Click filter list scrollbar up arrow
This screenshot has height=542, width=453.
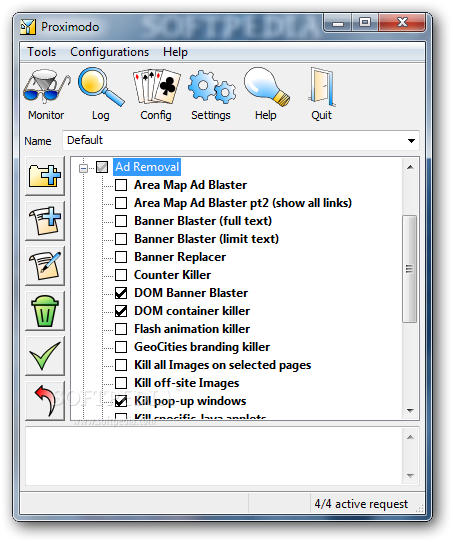coord(410,167)
